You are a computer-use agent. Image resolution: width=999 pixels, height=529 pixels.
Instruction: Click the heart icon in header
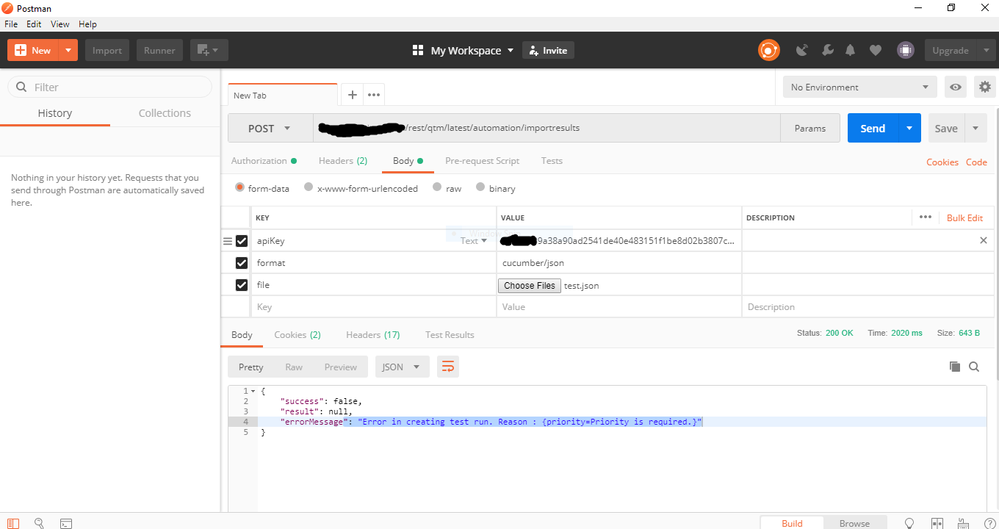[x=875, y=50]
